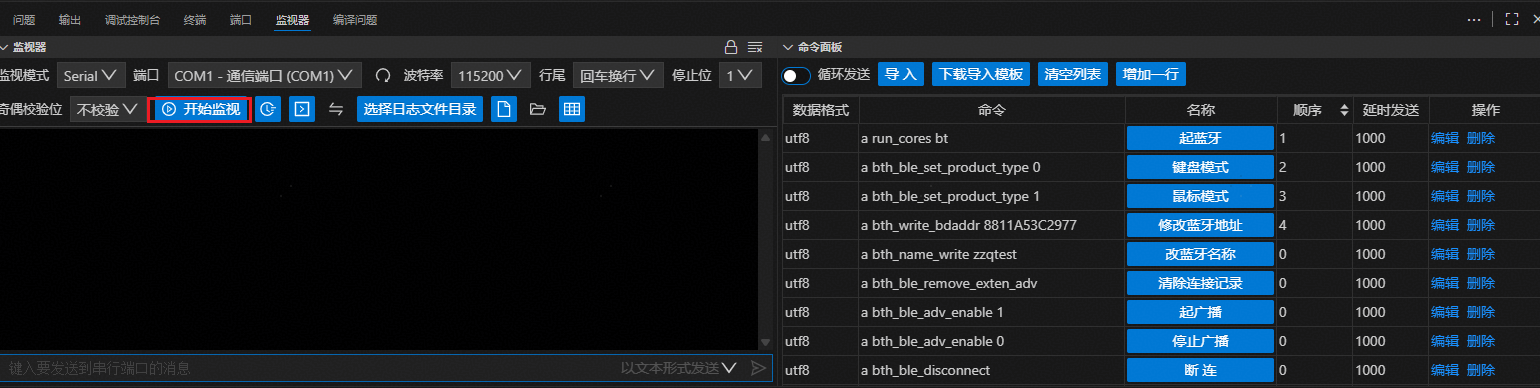Open the 奇偶校验位 不校验 dropdown

107,109
